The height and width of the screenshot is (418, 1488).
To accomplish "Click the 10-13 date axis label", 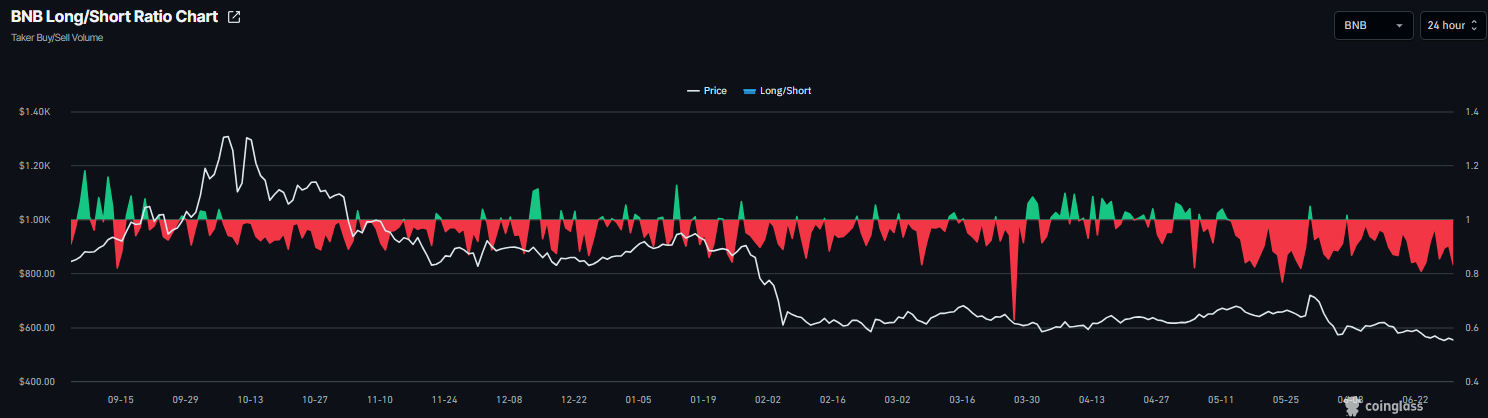I will coord(250,399).
